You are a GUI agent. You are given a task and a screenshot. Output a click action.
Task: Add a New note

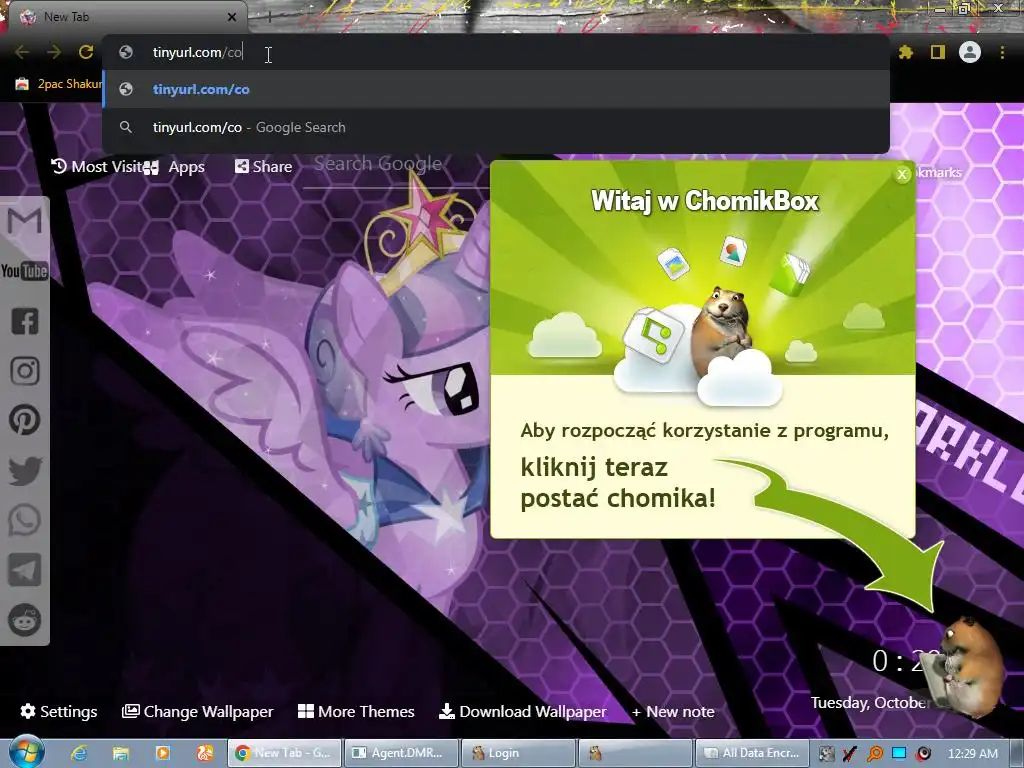673,711
